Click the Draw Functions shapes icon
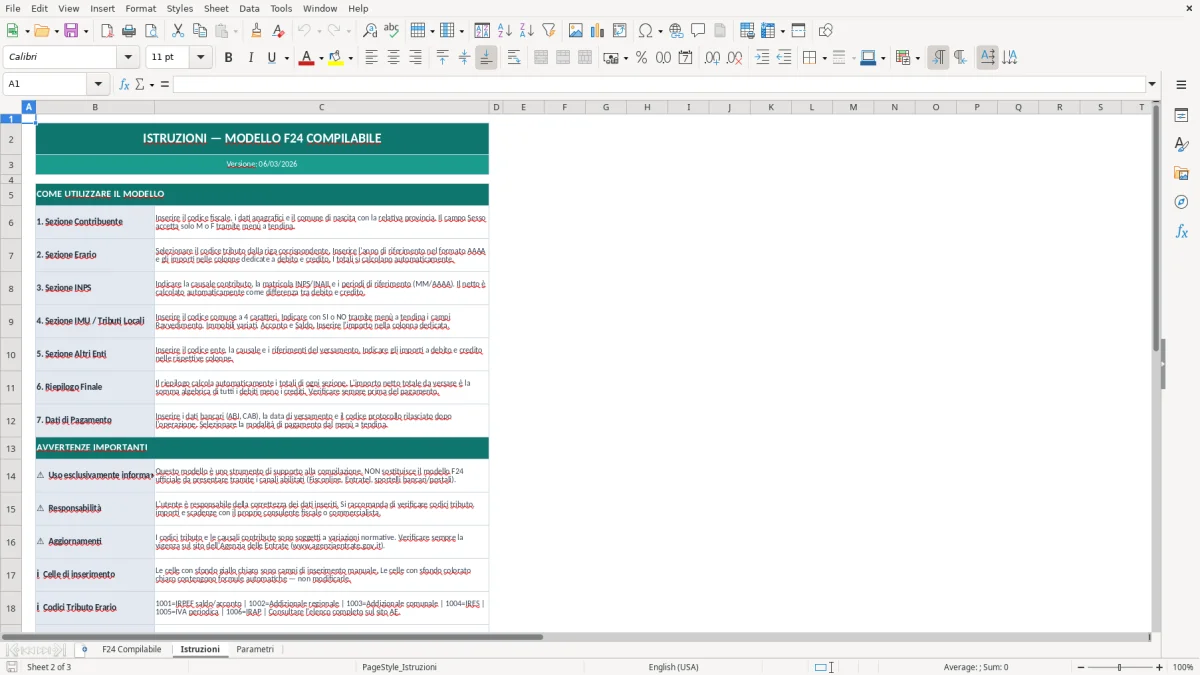This screenshot has width=1200, height=675. click(x=826, y=31)
